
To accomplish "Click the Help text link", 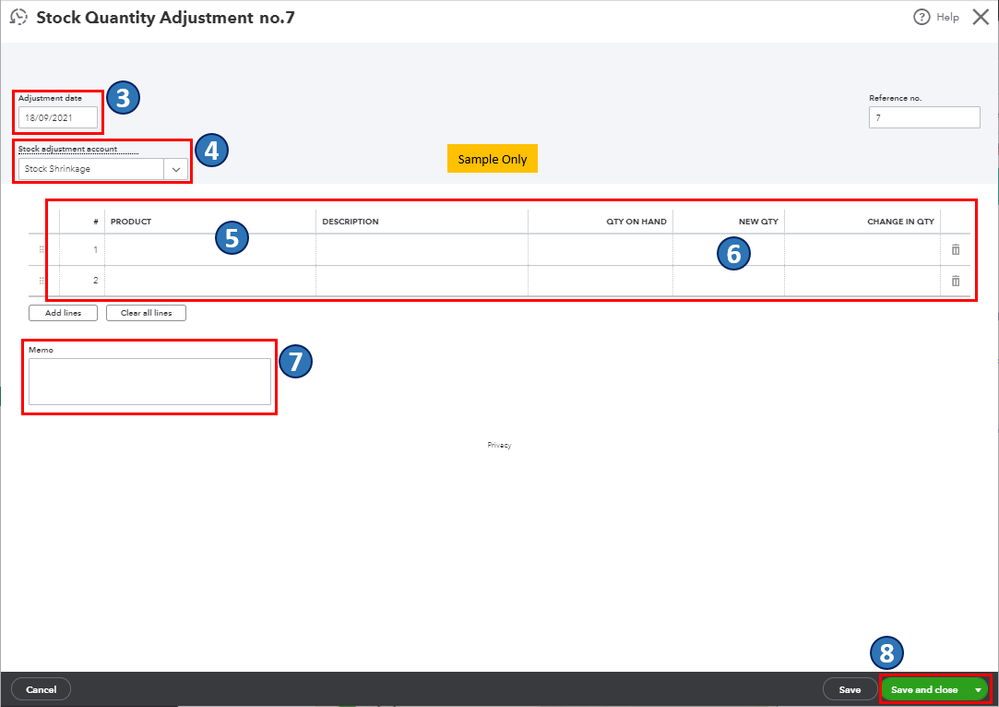I will (x=947, y=17).
